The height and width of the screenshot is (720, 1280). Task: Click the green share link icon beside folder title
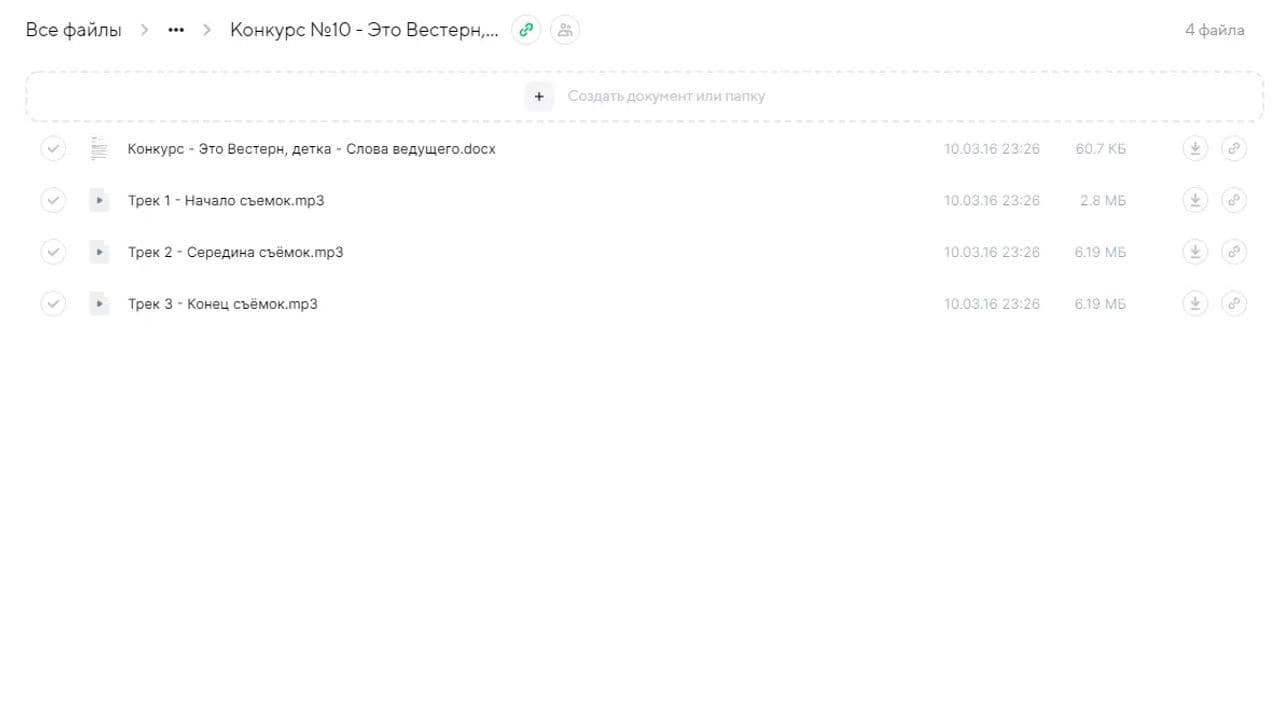click(526, 30)
